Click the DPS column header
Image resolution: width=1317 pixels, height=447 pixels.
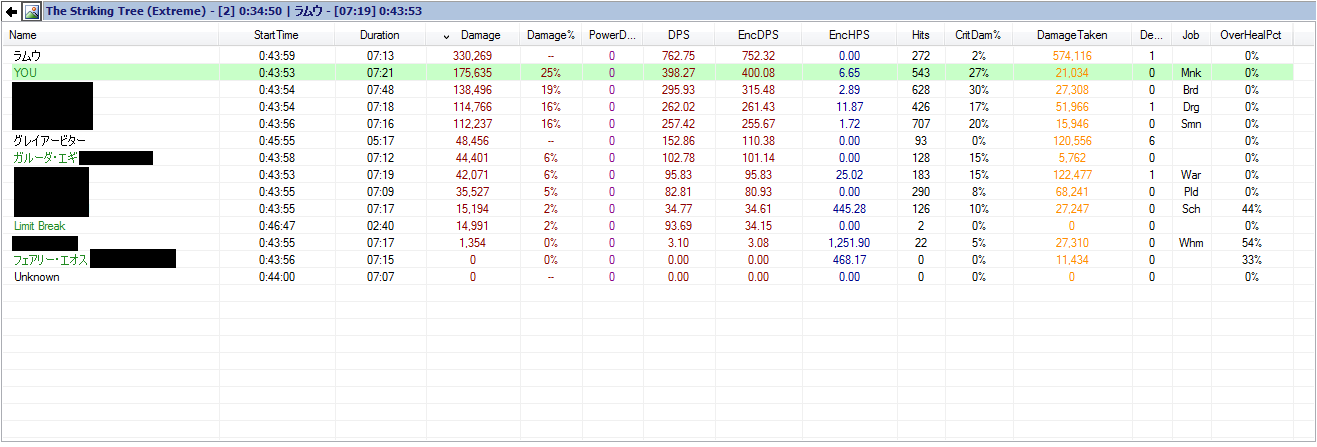click(x=678, y=35)
